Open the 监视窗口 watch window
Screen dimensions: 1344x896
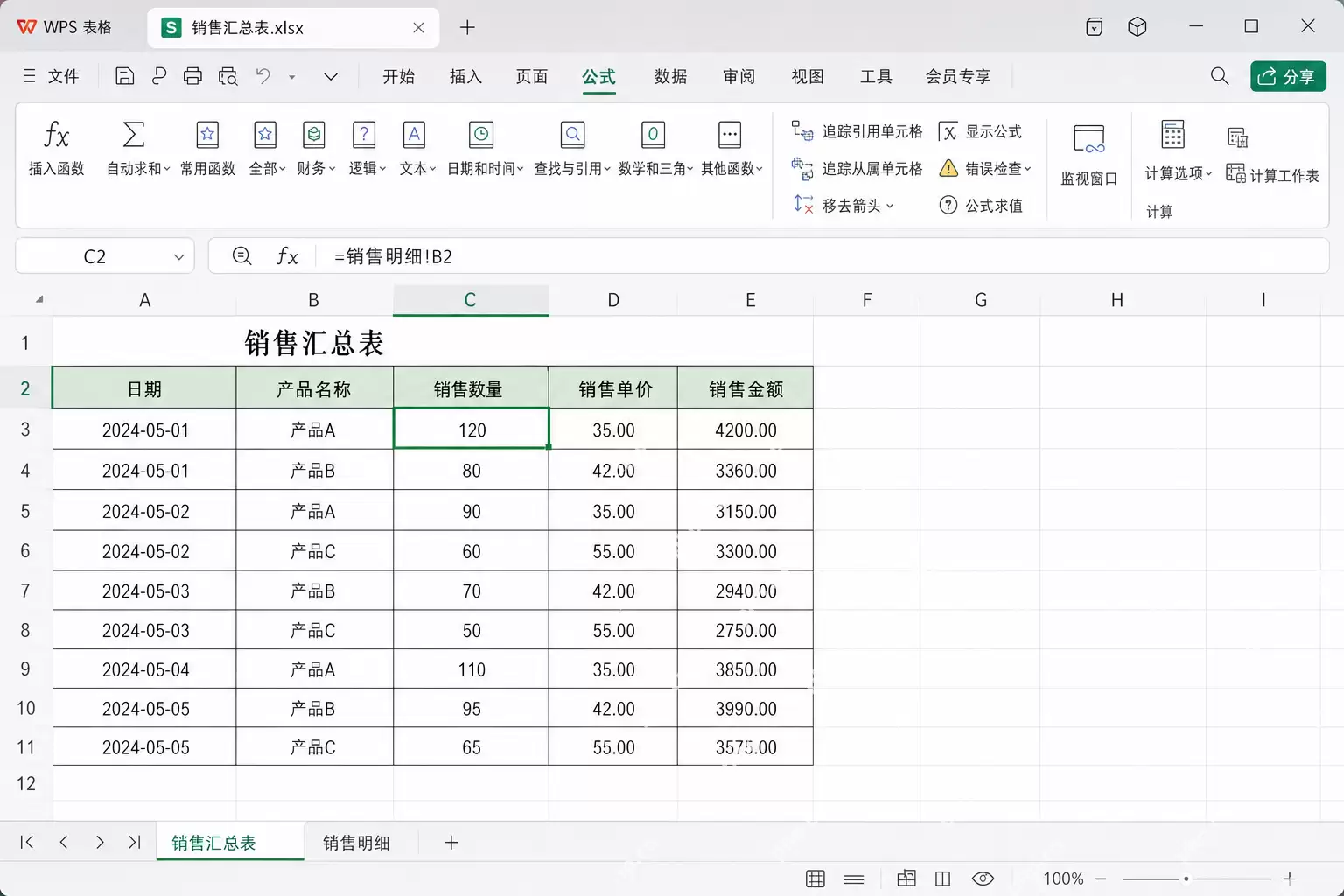1089,154
